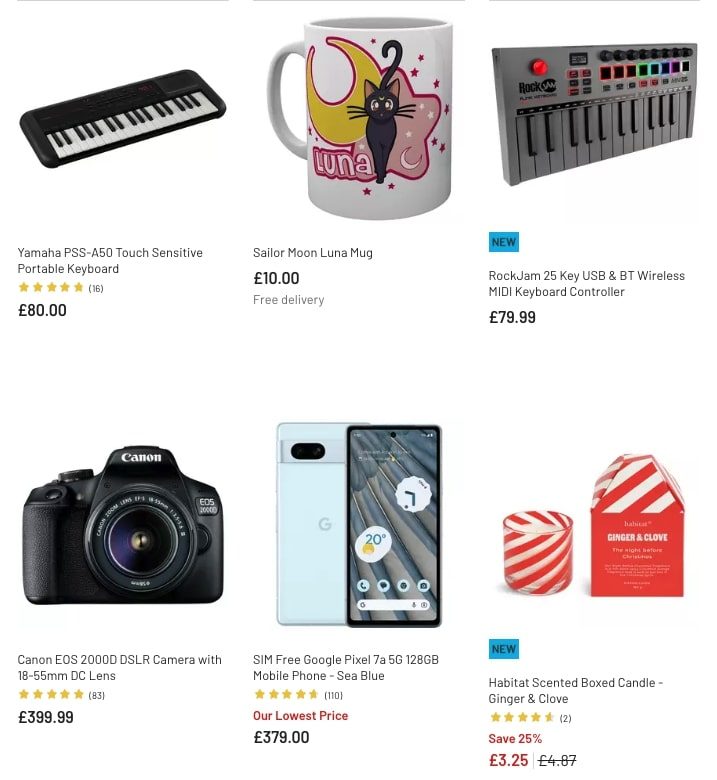Click the Save 25% label on candle

click(515, 739)
